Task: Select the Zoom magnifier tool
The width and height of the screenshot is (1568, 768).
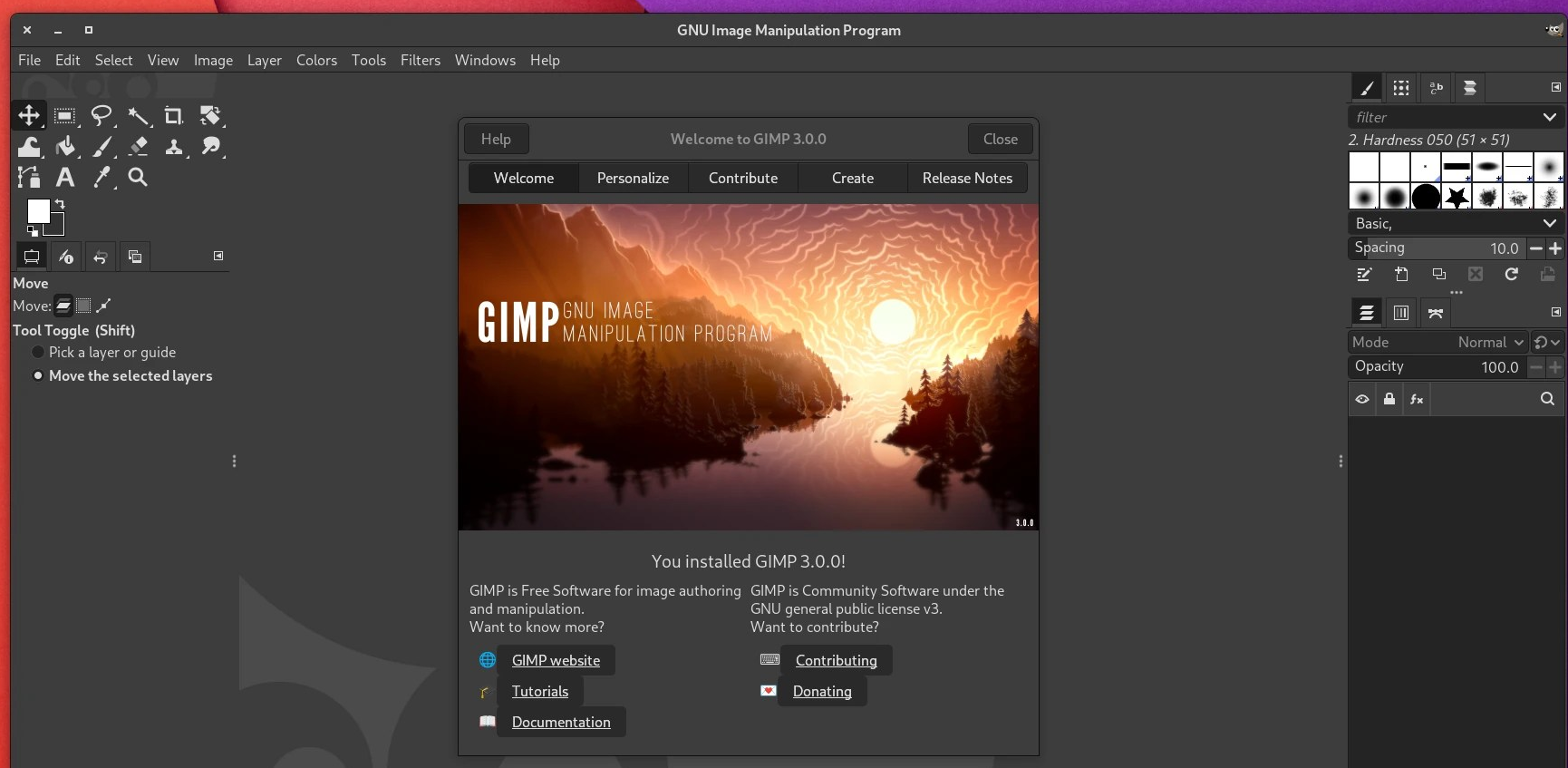Action: tap(138, 178)
